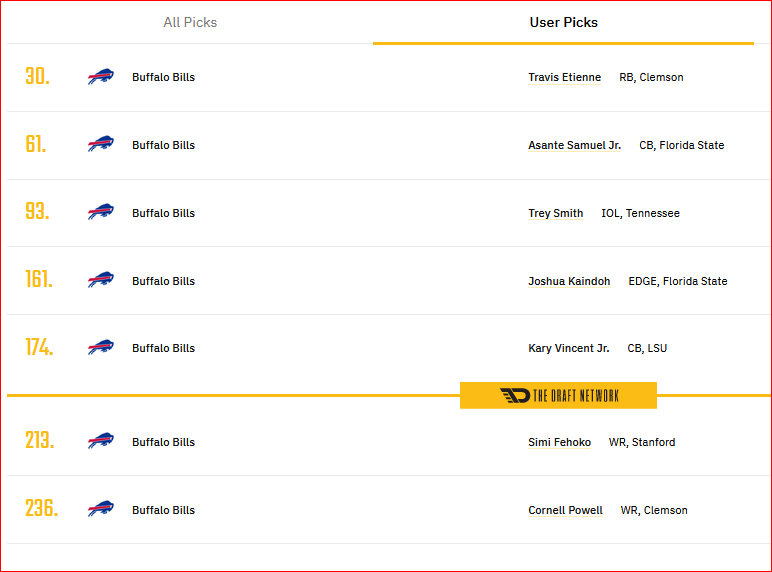Open Asante Samuel Jr. player link
Image resolution: width=772 pixels, height=572 pixels.
574,145
